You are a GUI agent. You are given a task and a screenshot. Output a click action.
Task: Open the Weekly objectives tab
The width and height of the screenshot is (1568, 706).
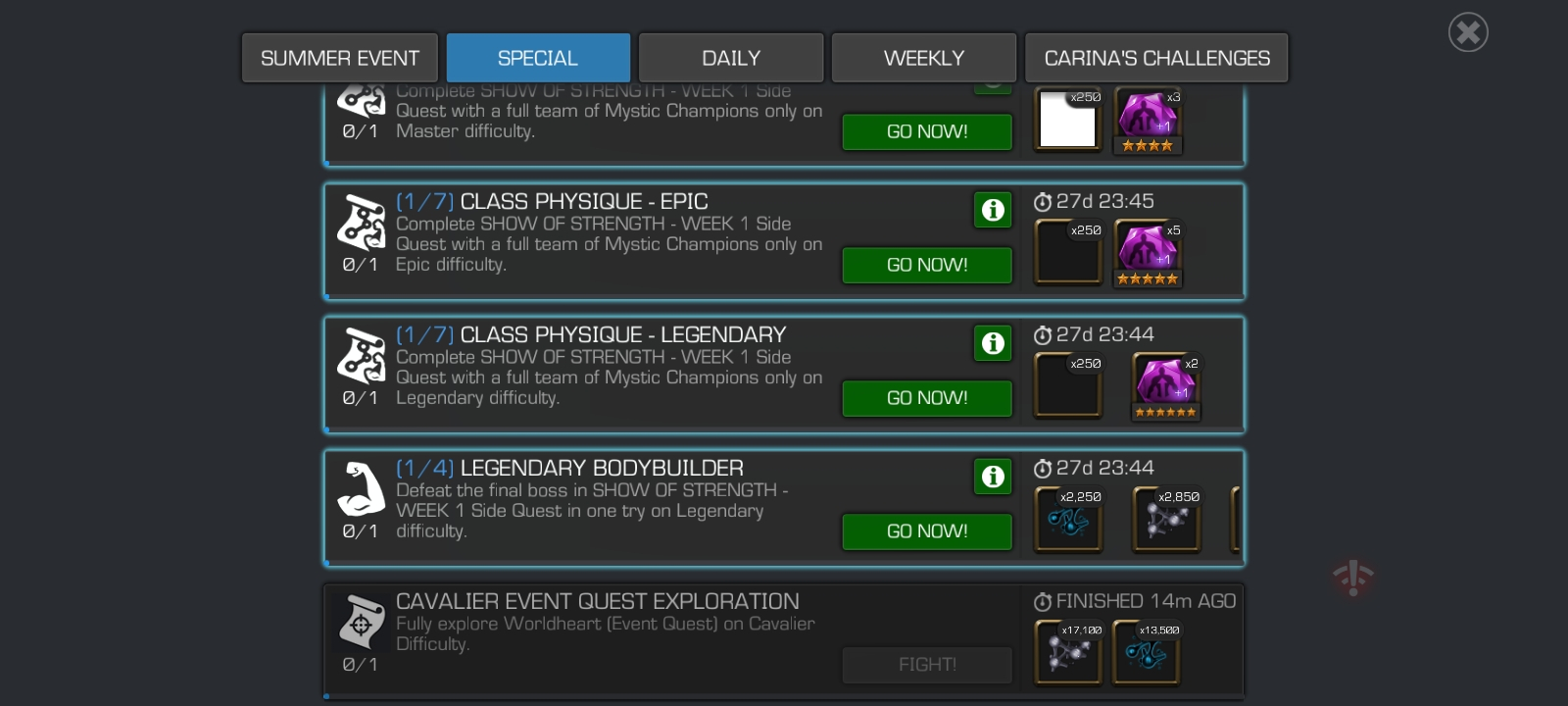click(x=924, y=58)
